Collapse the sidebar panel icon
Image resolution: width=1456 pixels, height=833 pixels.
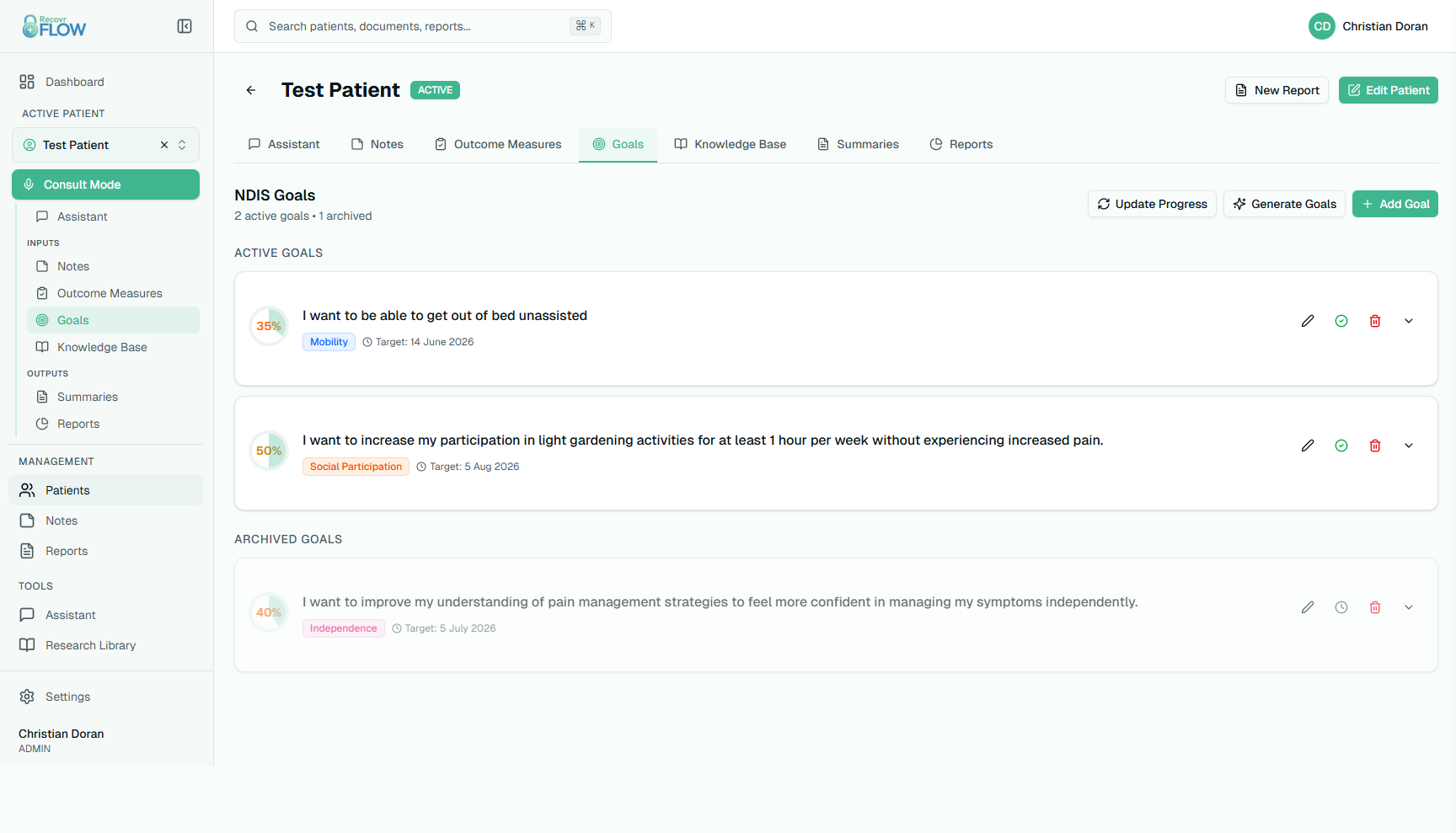(x=185, y=26)
